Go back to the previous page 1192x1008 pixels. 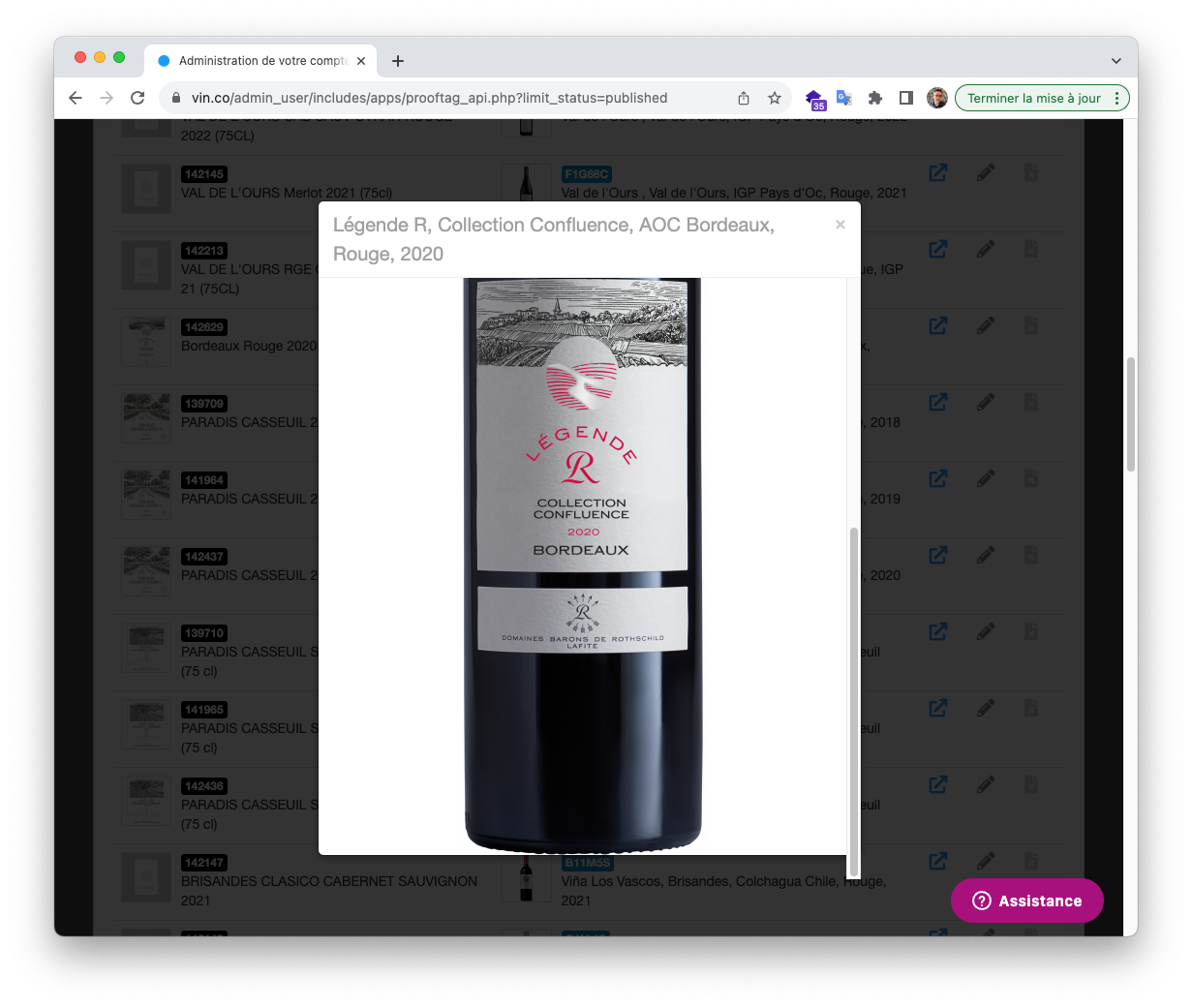(x=76, y=98)
